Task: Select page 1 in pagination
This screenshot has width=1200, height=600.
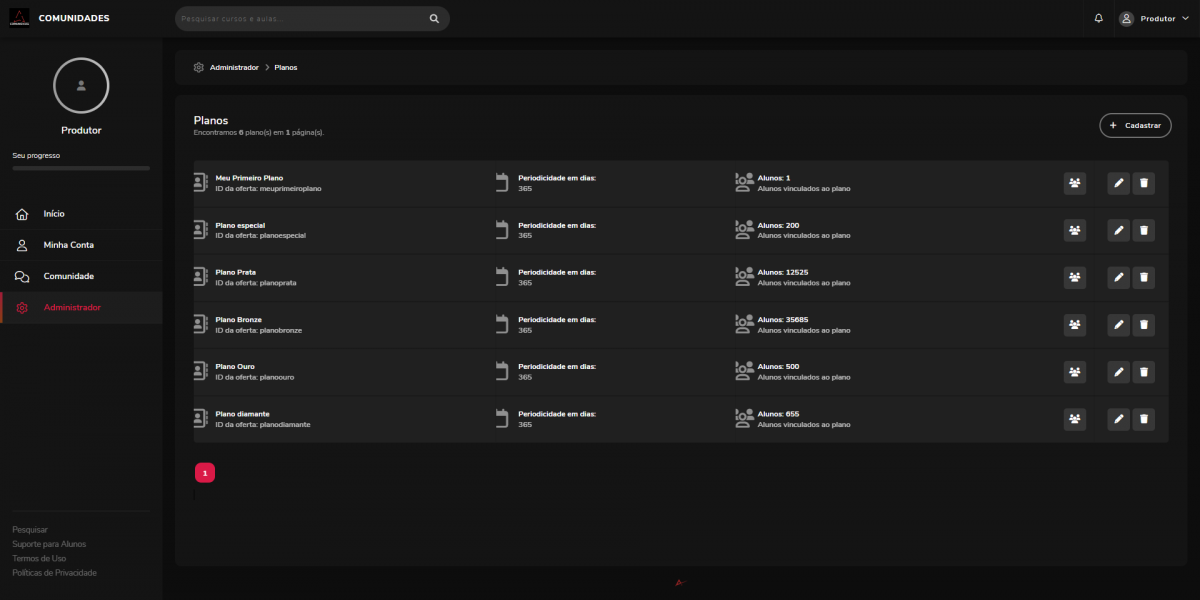Action: click(204, 472)
